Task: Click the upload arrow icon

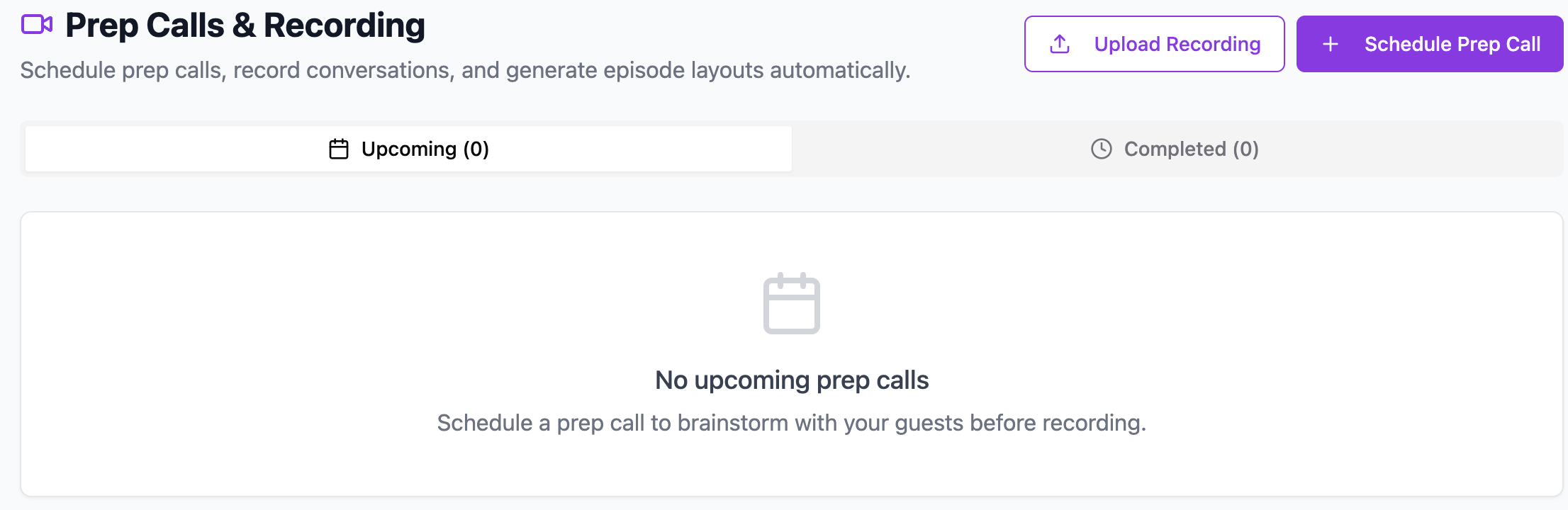Action: (x=1060, y=44)
